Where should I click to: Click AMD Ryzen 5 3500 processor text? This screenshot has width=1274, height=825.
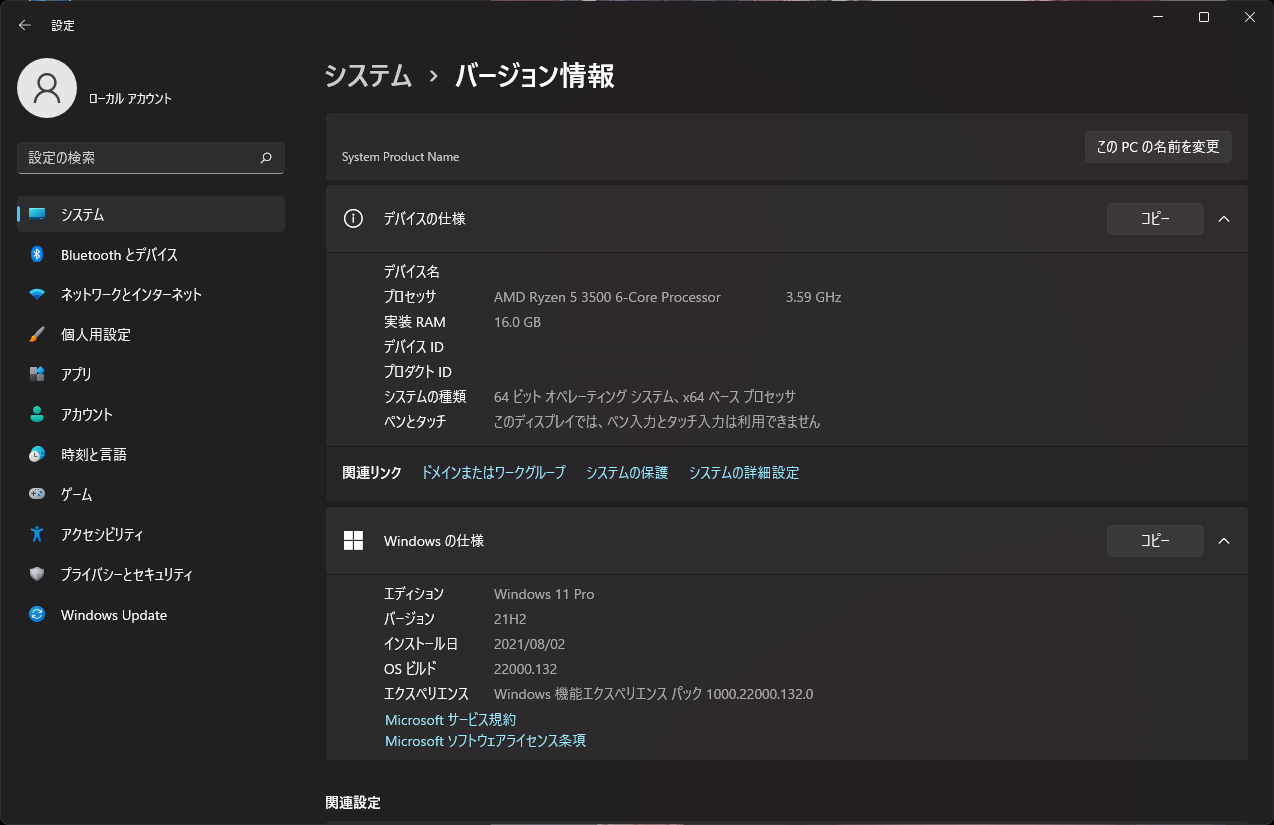point(607,297)
